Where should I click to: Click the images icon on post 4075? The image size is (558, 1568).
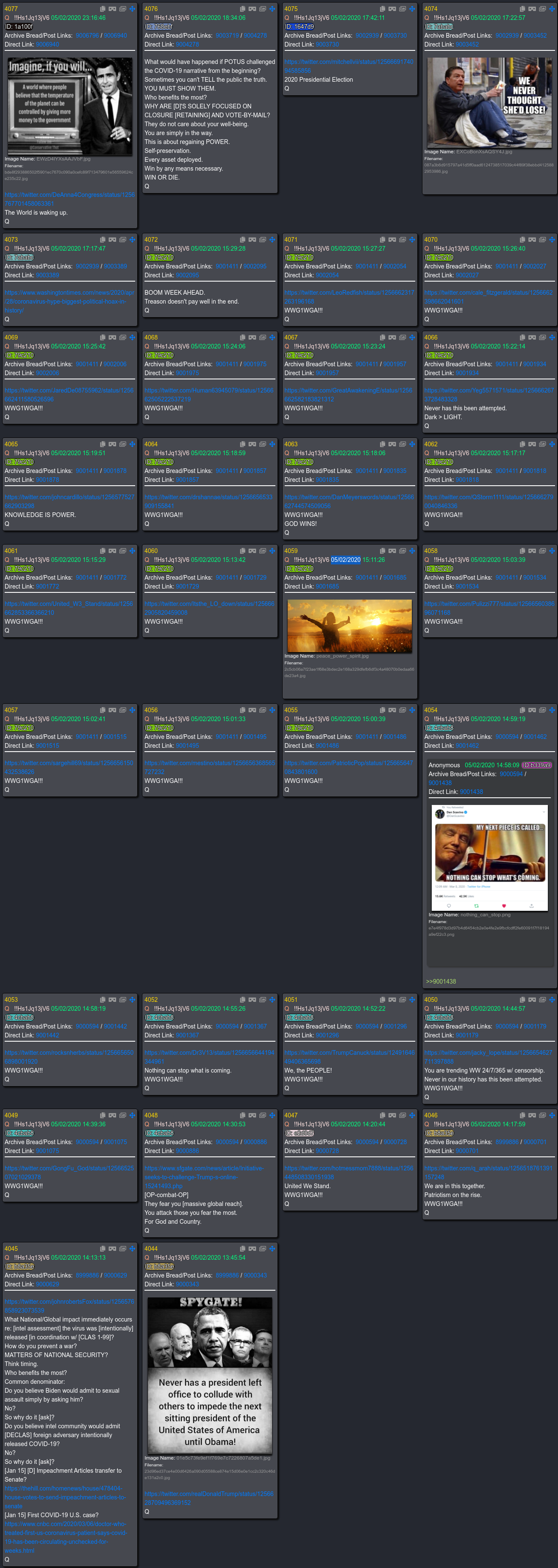coord(403,9)
